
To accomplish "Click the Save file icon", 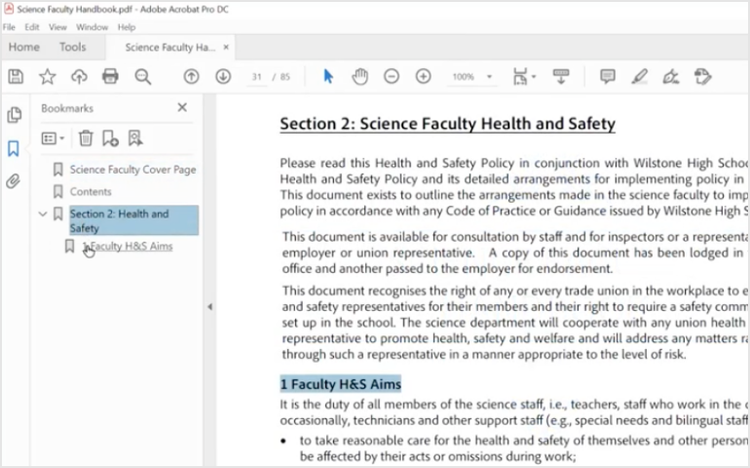I will click(15, 77).
